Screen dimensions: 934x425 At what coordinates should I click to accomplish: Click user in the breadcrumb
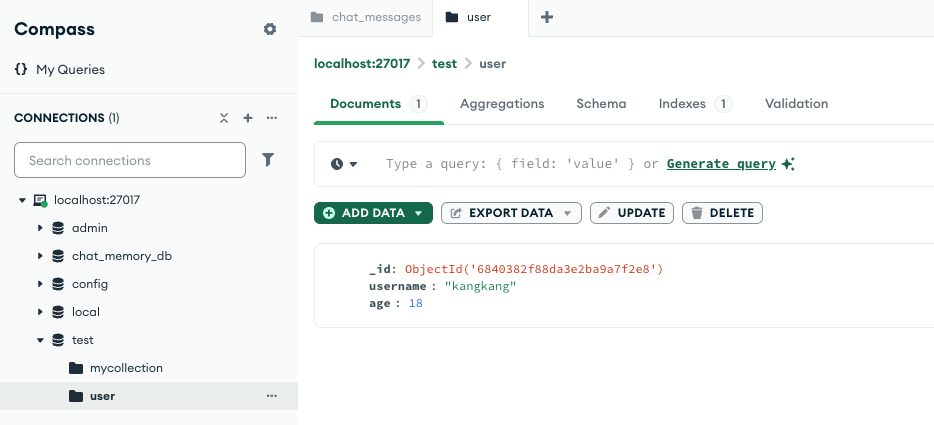point(493,64)
